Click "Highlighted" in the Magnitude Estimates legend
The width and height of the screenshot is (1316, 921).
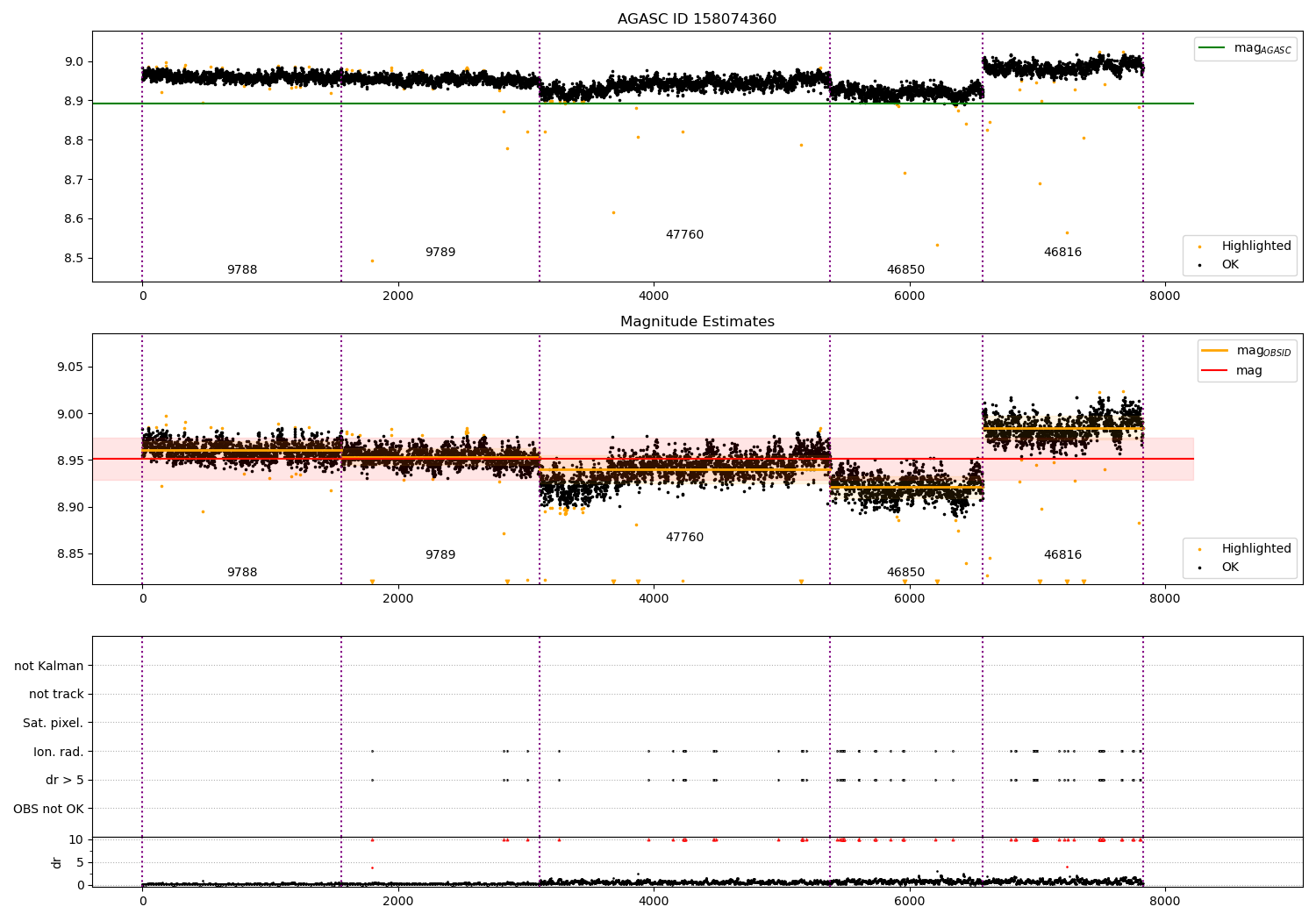(x=1256, y=549)
